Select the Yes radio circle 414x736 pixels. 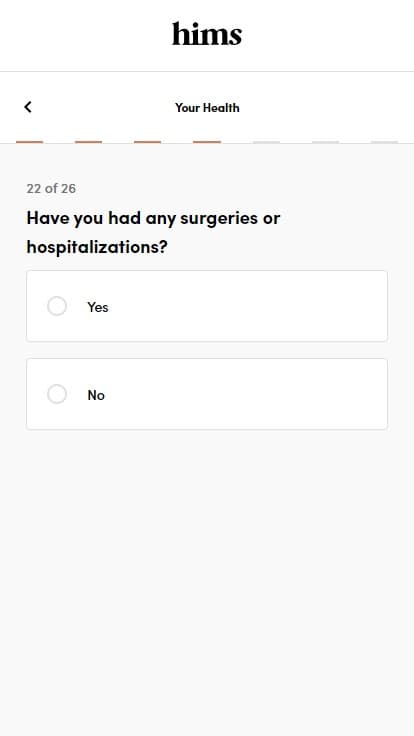click(x=57, y=306)
